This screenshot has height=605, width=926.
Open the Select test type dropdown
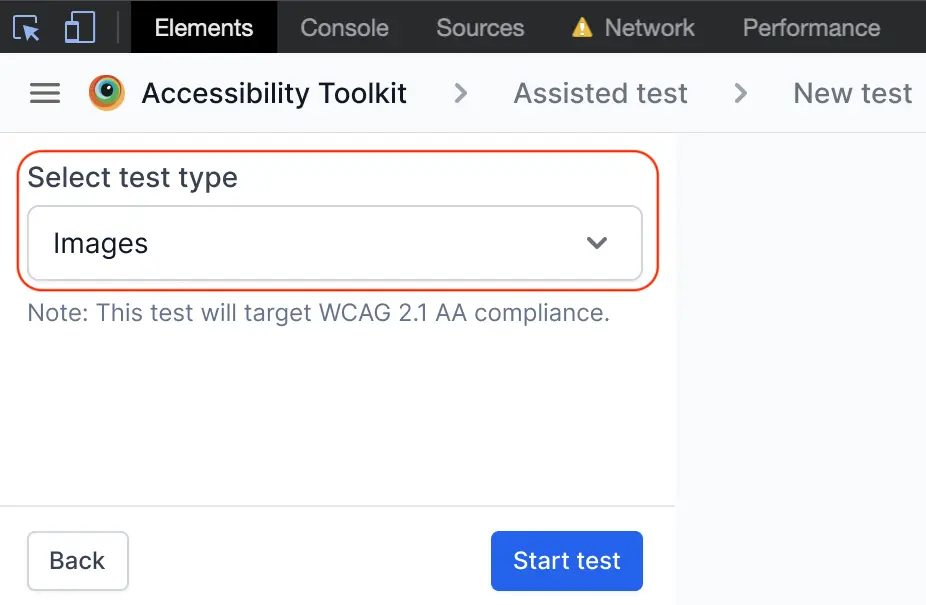point(334,243)
